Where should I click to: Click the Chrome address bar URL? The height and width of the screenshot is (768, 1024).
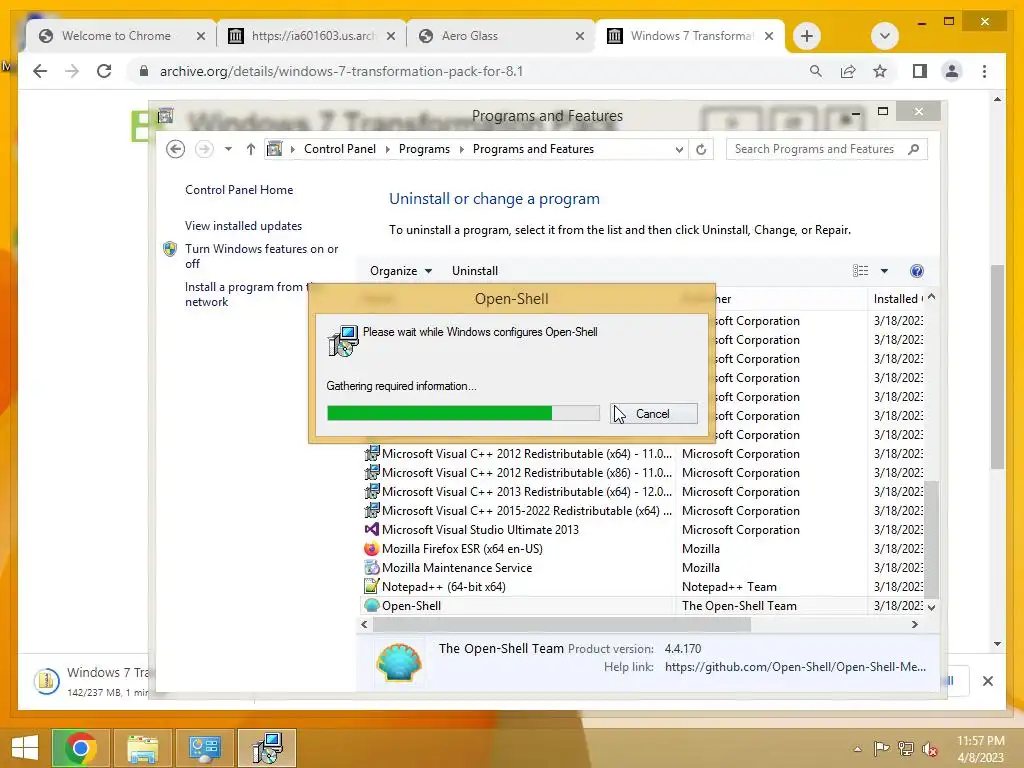tap(341, 72)
